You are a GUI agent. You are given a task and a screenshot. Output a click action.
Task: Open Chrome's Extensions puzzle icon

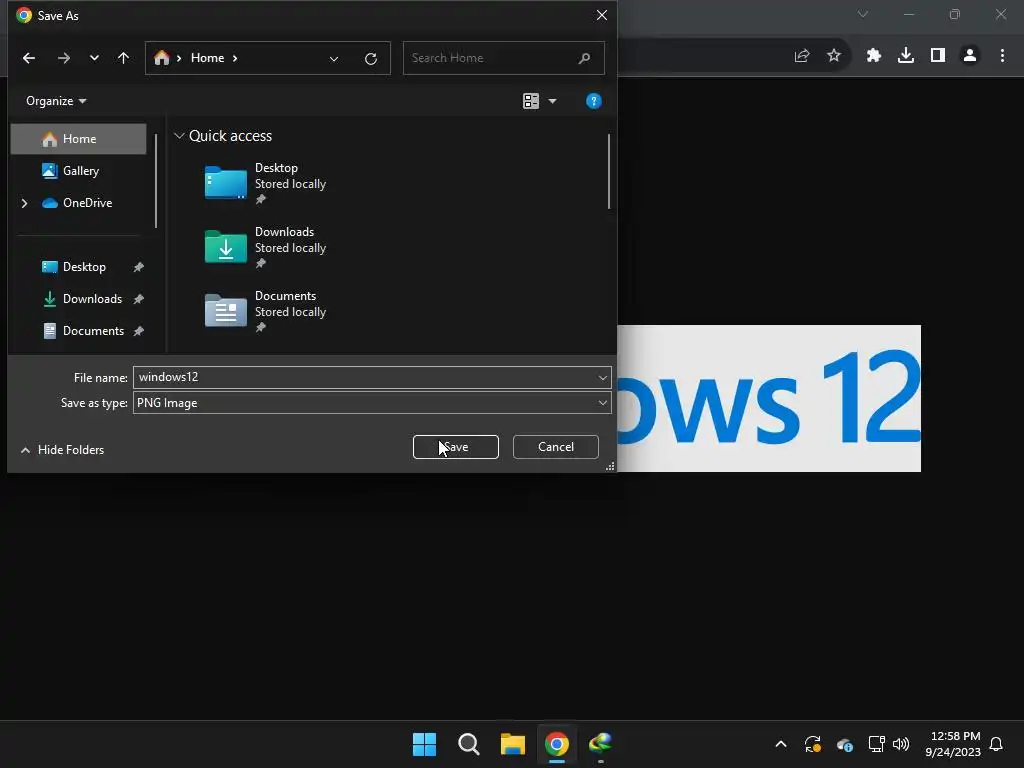click(874, 56)
